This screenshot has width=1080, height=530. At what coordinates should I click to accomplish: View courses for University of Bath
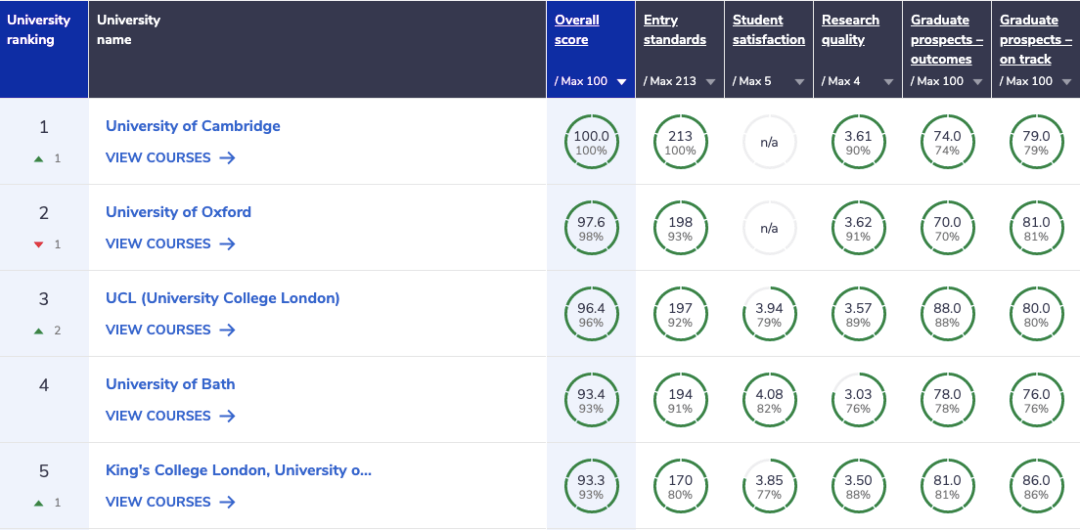tap(170, 416)
